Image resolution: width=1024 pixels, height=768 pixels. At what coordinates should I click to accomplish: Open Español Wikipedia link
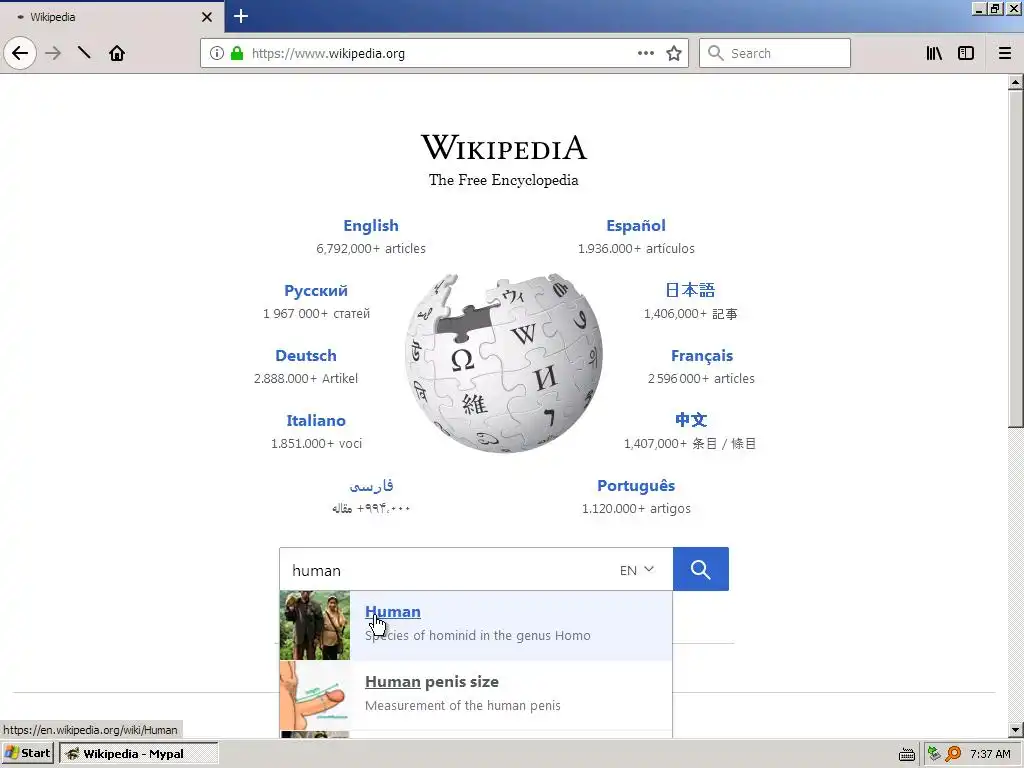pyautogui.click(x=636, y=225)
